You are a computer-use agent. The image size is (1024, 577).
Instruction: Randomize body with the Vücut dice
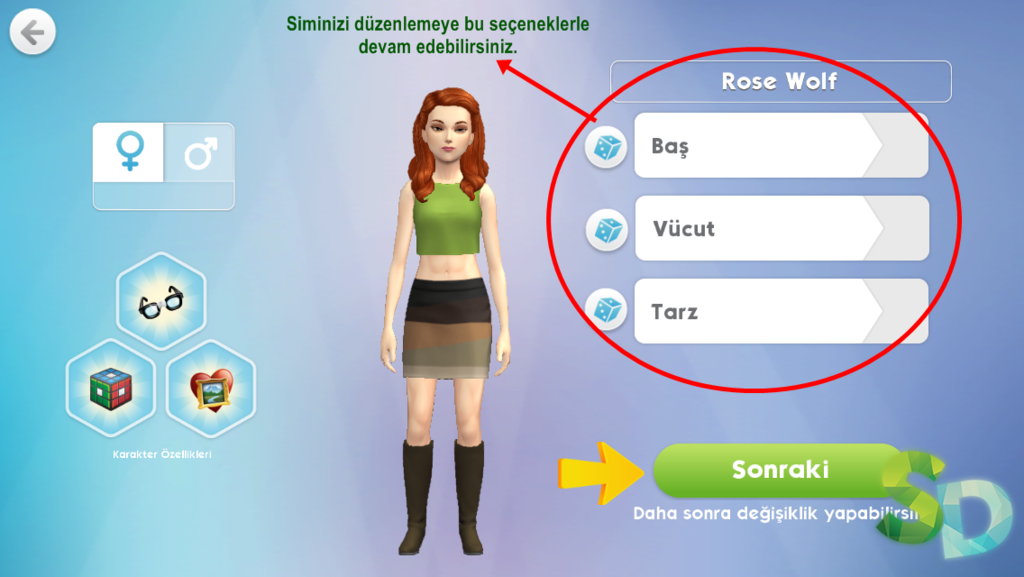coord(607,230)
